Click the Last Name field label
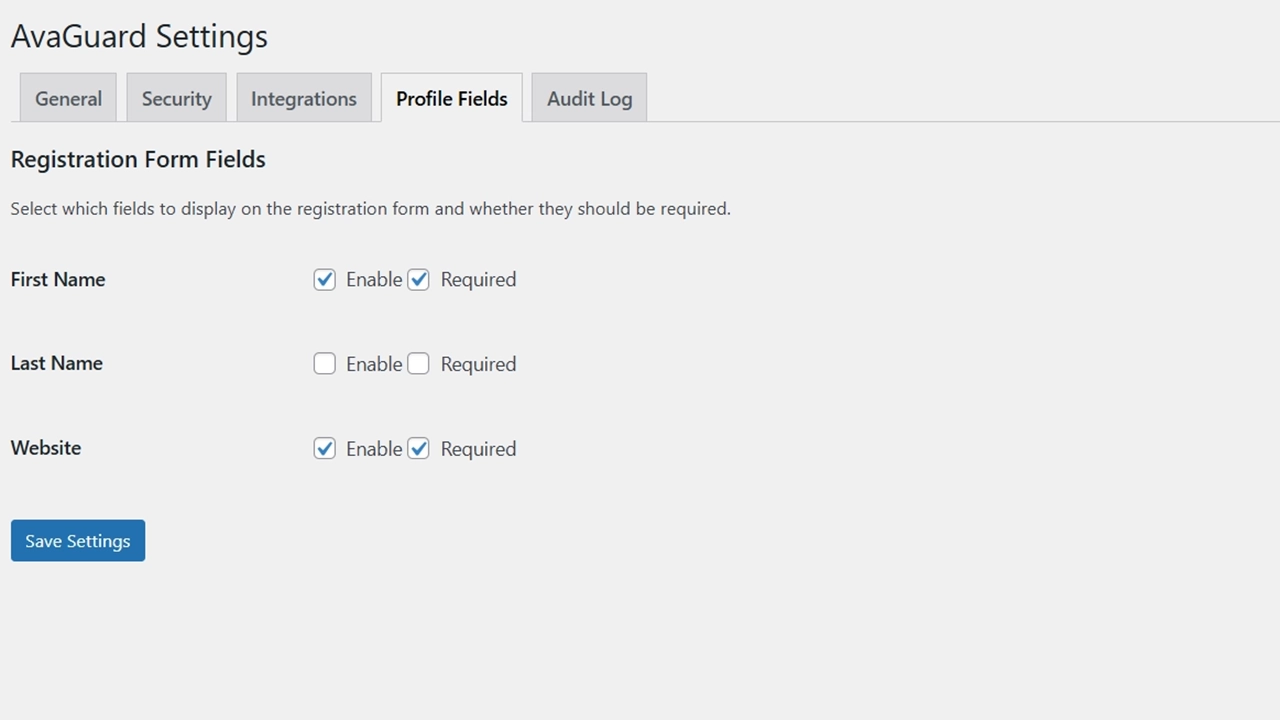Image resolution: width=1280 pixels, height=720 pixels. coord(57,364)
